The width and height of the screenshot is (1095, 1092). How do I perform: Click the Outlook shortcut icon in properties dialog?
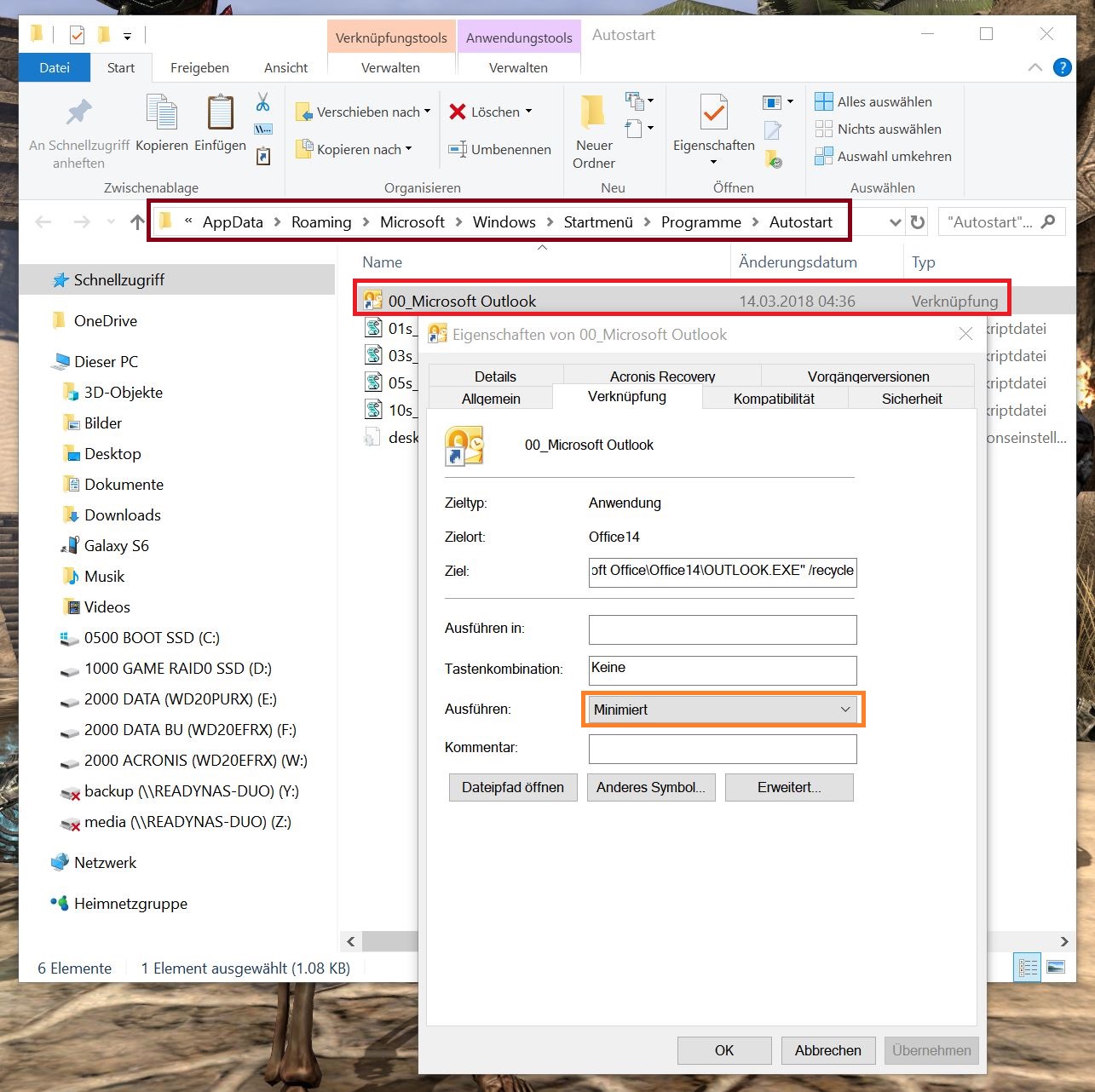(465, 445)
